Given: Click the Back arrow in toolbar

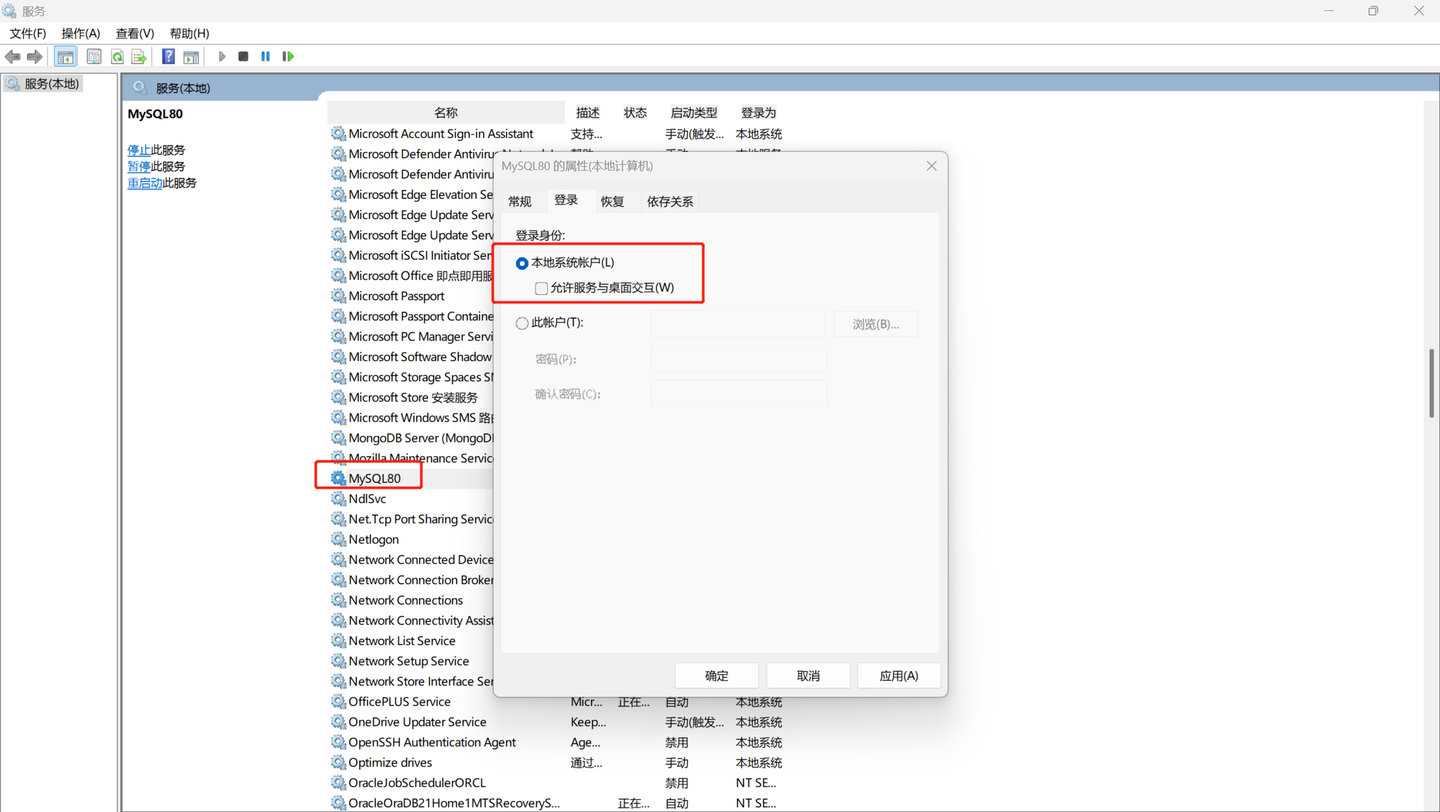Looking at the screenshot, I should pos(12,57).
